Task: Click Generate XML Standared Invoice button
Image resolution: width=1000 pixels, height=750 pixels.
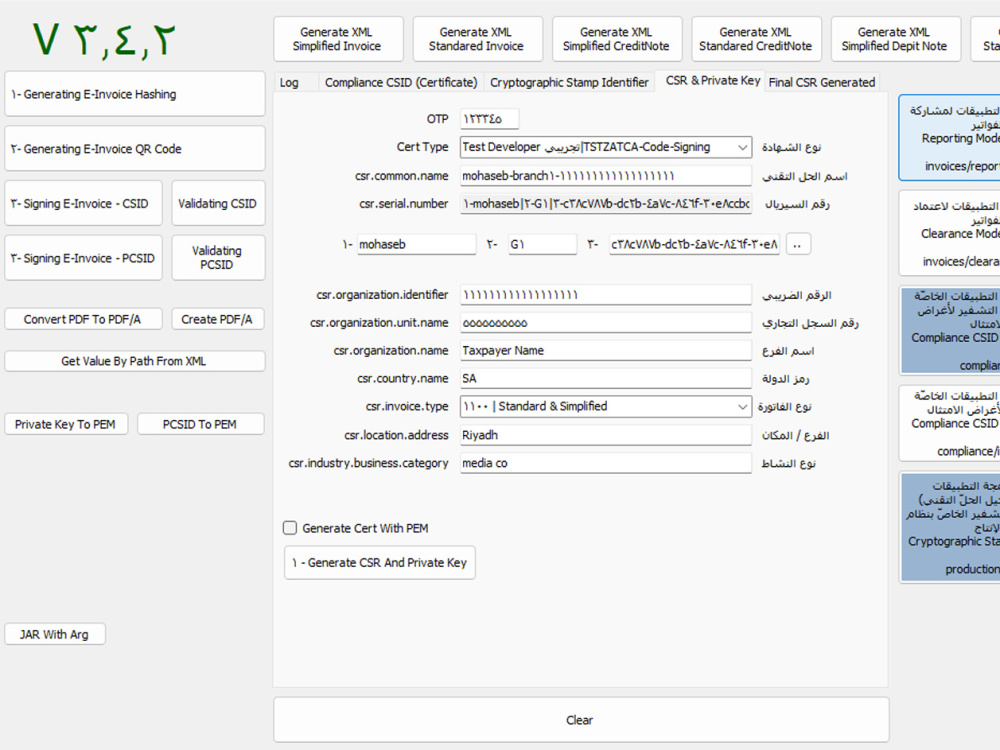Action: click(478, 39)
